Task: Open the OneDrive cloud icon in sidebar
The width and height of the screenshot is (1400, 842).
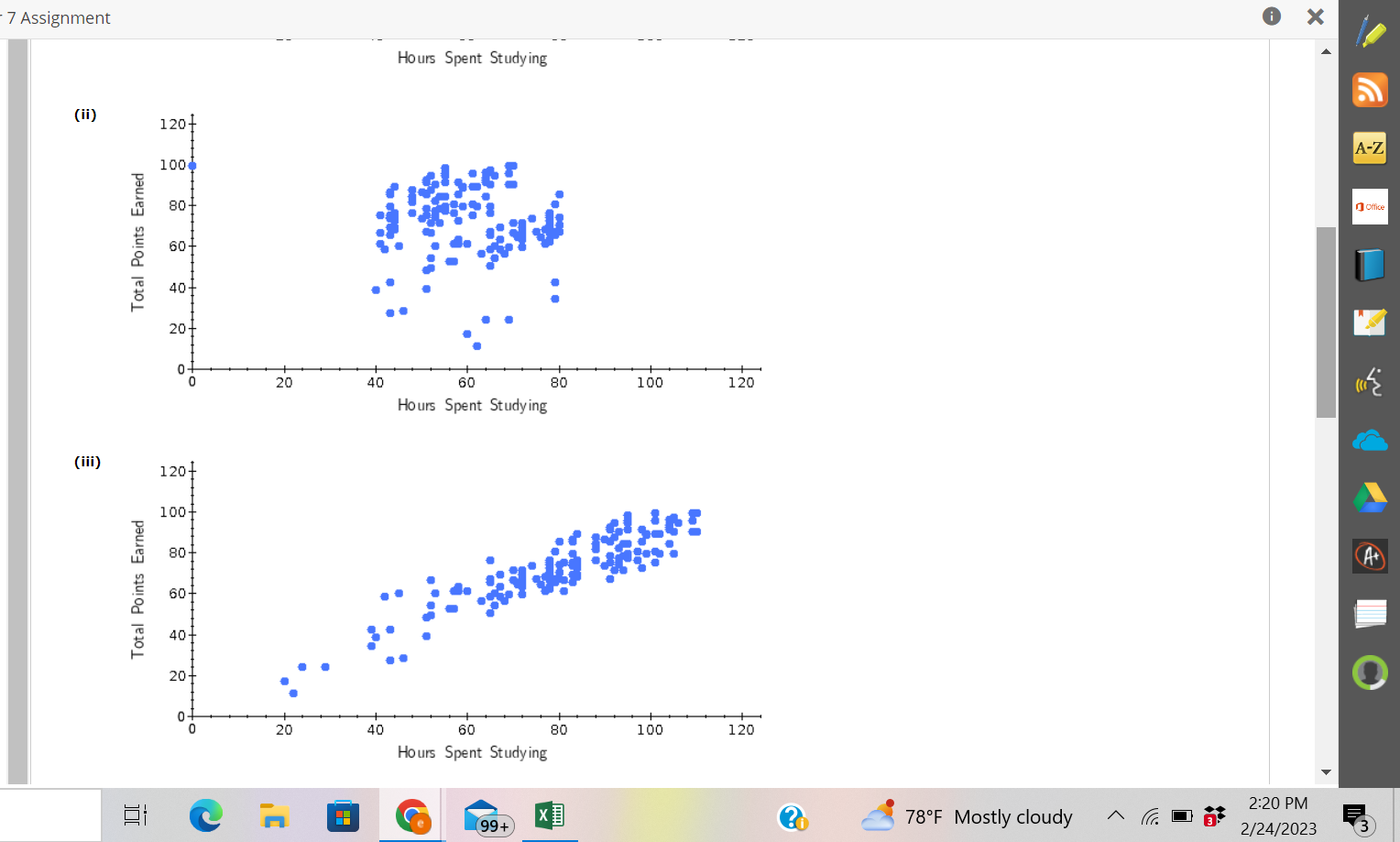Action: 1370,441
